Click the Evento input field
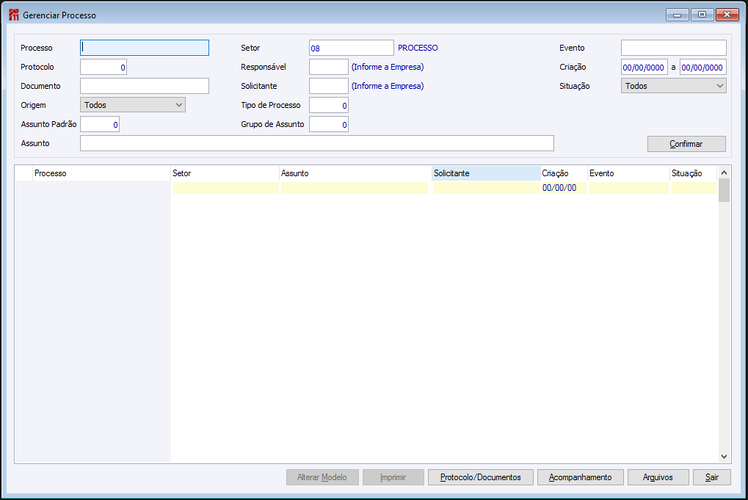This screenshot has height=500, width=748. (674, 48)
